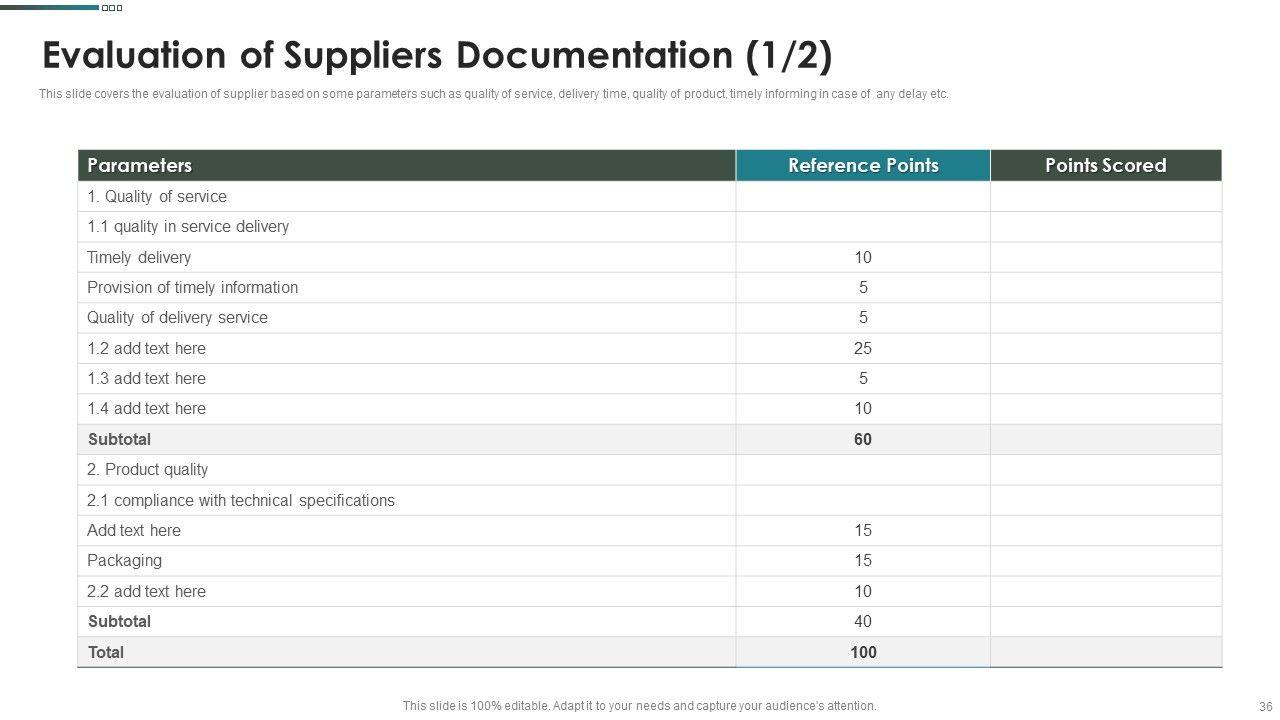Click the "Parameters" column header
Screen dimensions: 1280x720
[407, 165]
